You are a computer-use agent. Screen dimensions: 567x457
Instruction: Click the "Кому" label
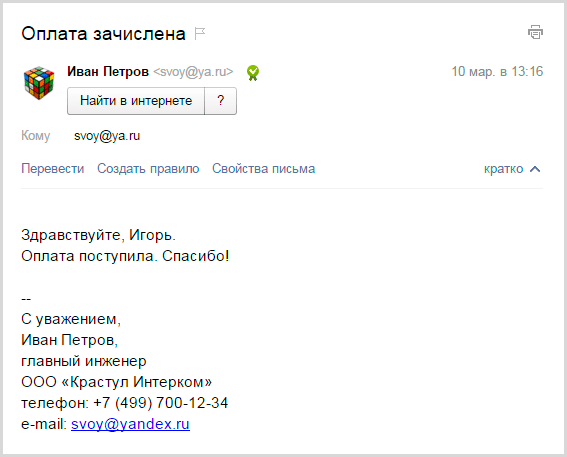[35, 136]
